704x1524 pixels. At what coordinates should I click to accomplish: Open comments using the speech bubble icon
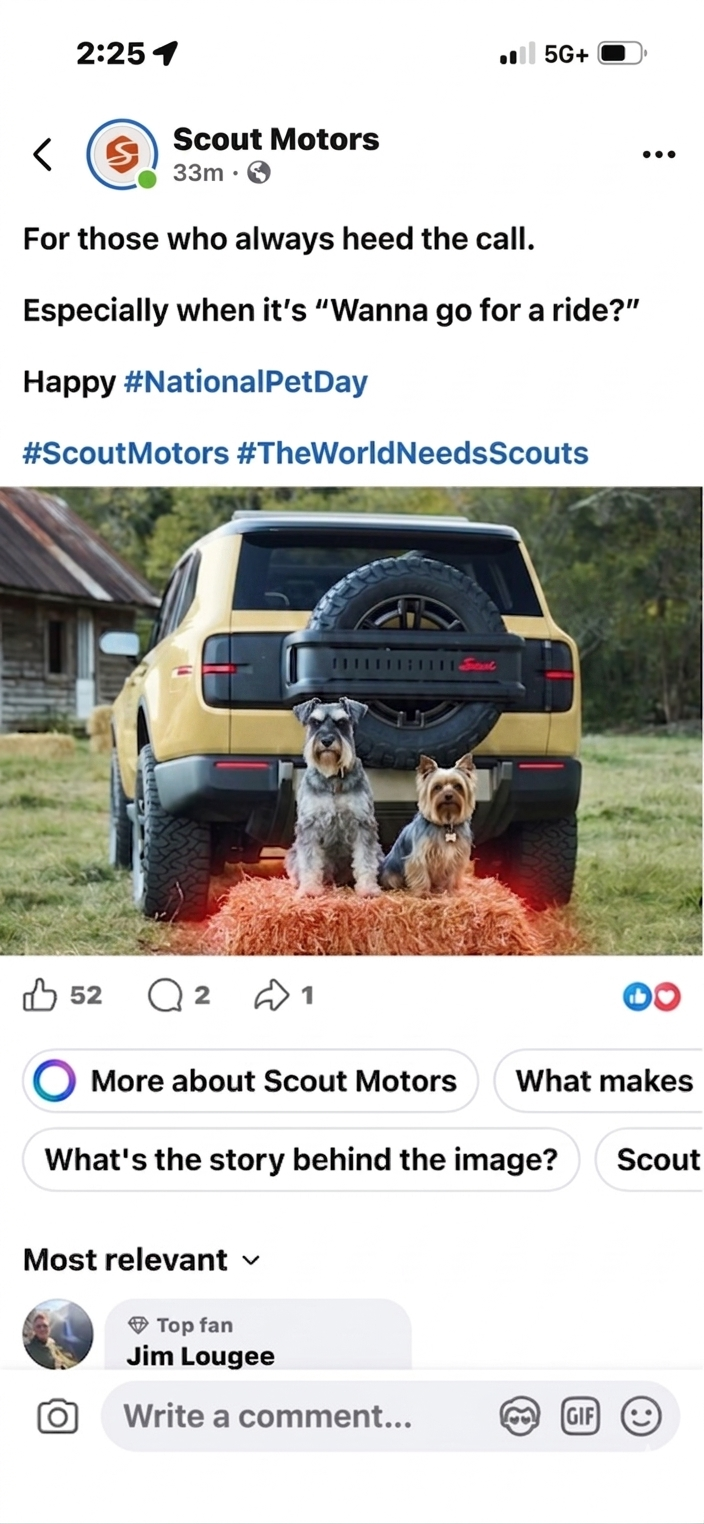click(x=164, y=996)
